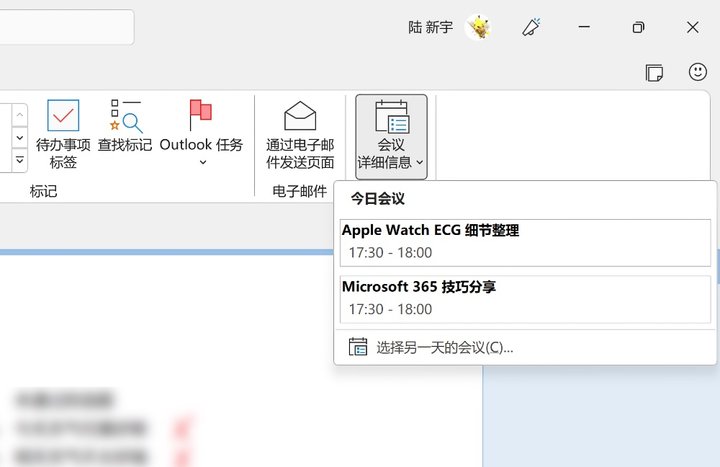Screen dimensions: 720x467
Task: Close the OneNote window
Action: coord(692,27)
